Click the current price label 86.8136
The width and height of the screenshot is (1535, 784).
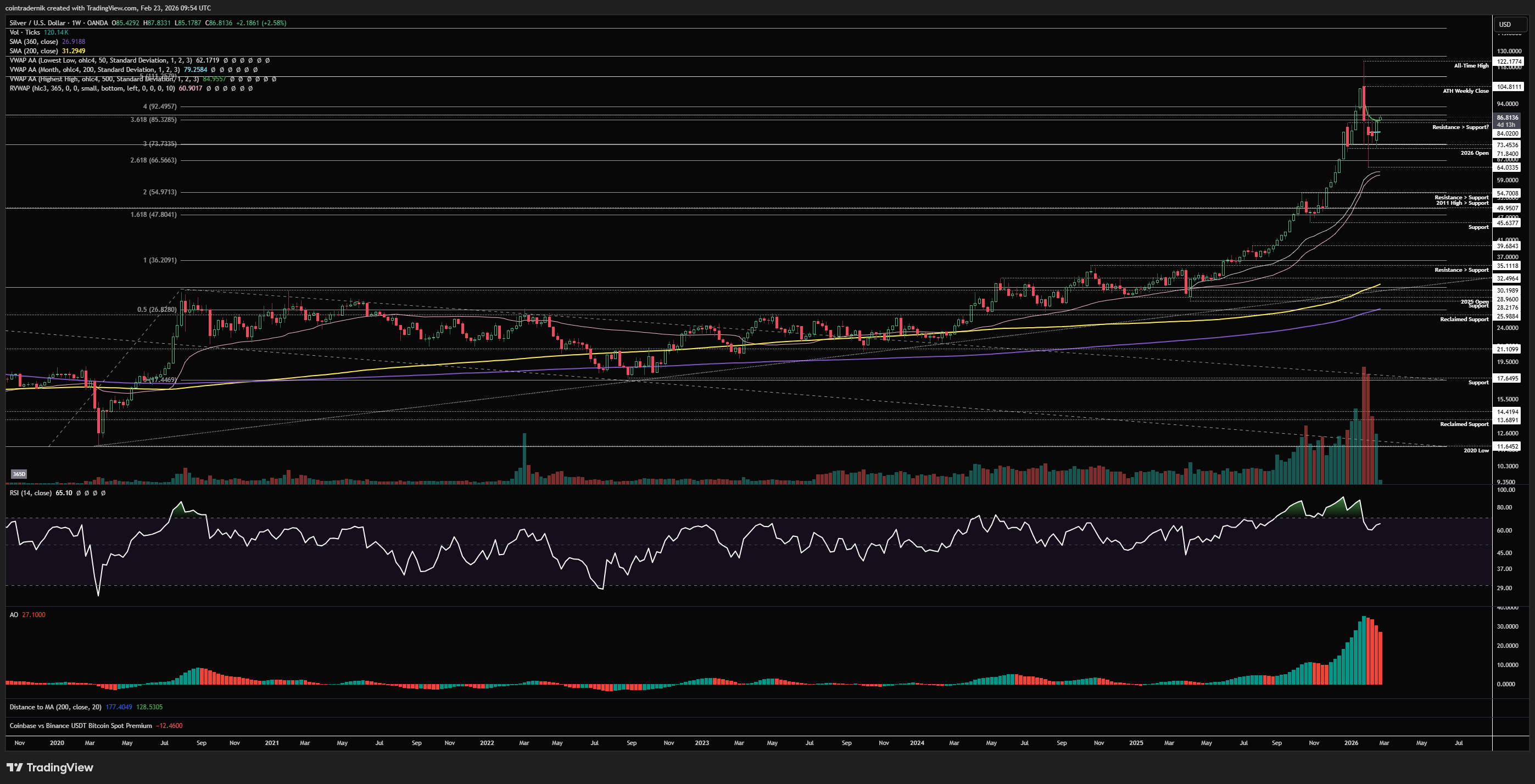(x=1507, y=118)
